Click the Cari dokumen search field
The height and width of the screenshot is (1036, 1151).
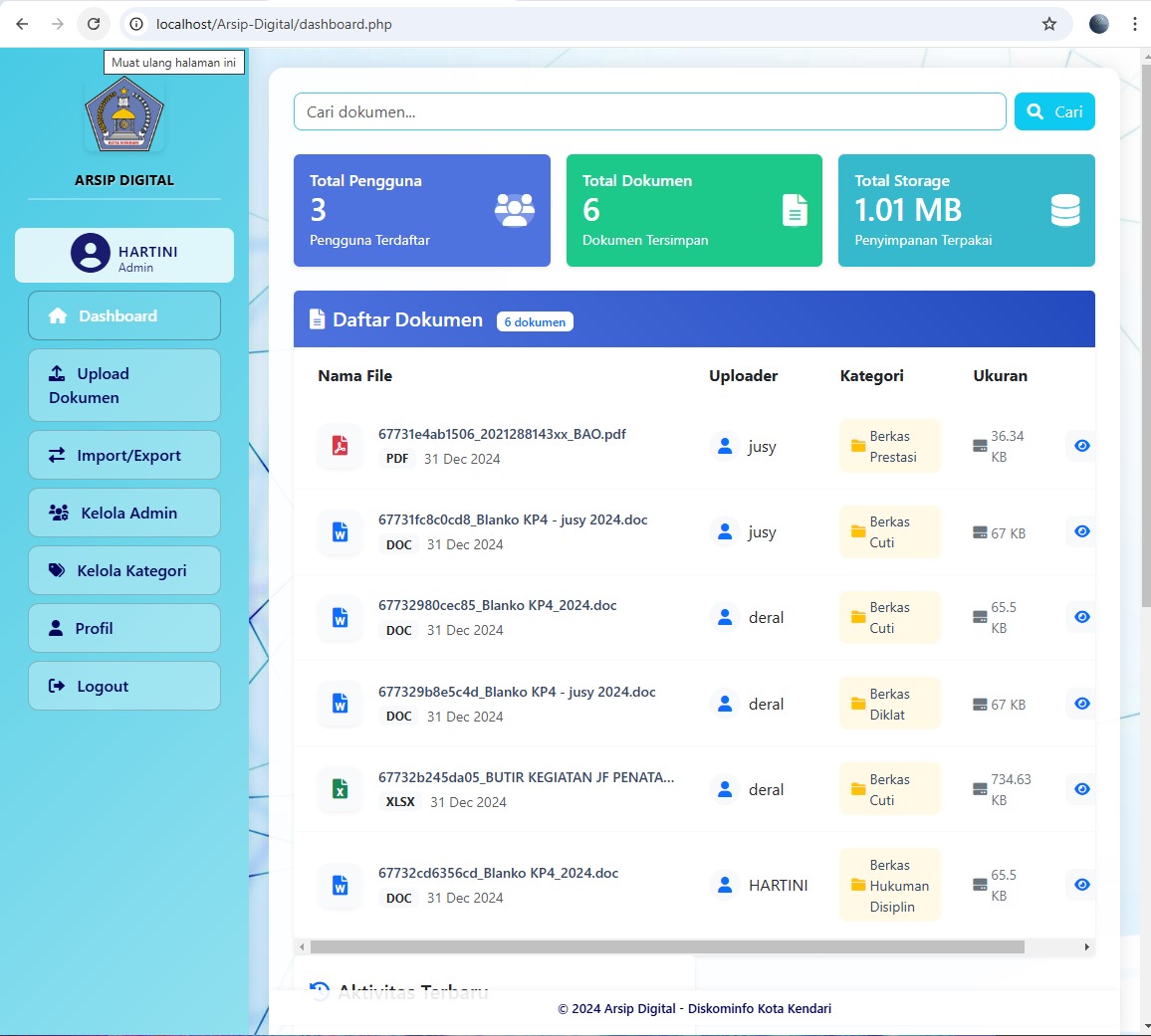coord(649,111)
